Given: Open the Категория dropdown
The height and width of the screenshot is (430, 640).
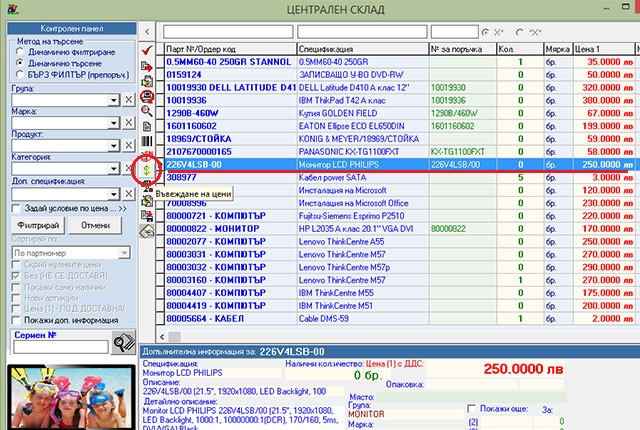Looking at the screenshot, I should click(x=113, y=168).
